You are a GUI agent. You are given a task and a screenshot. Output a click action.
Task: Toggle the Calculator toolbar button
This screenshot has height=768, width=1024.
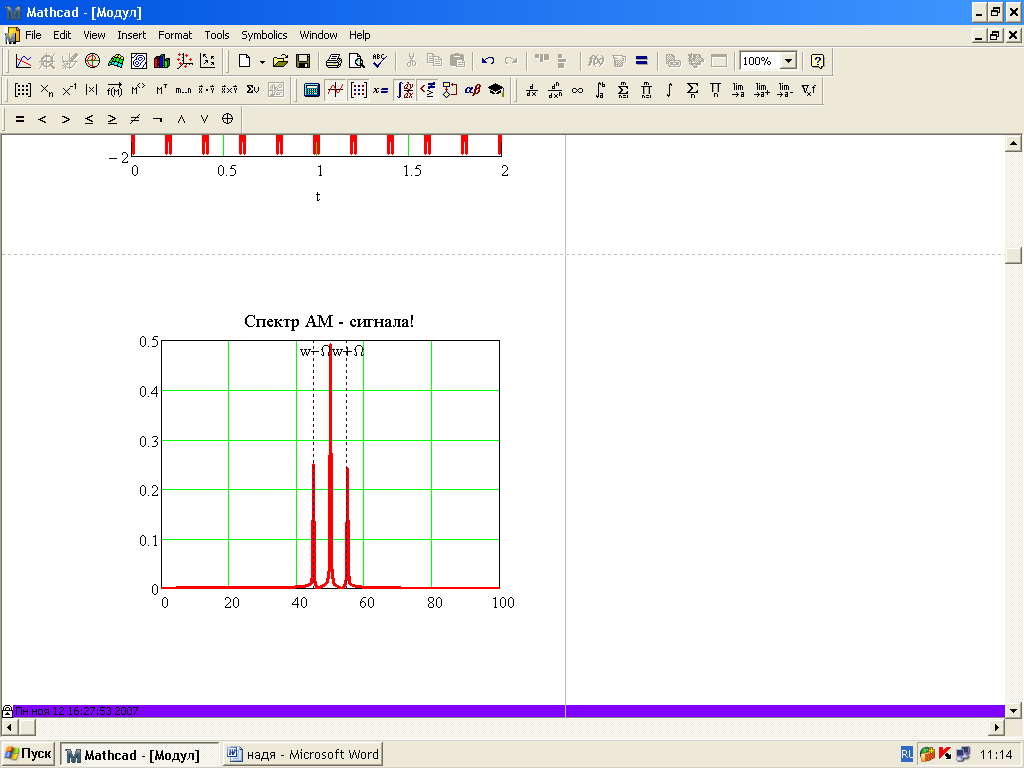pos(312,90)
